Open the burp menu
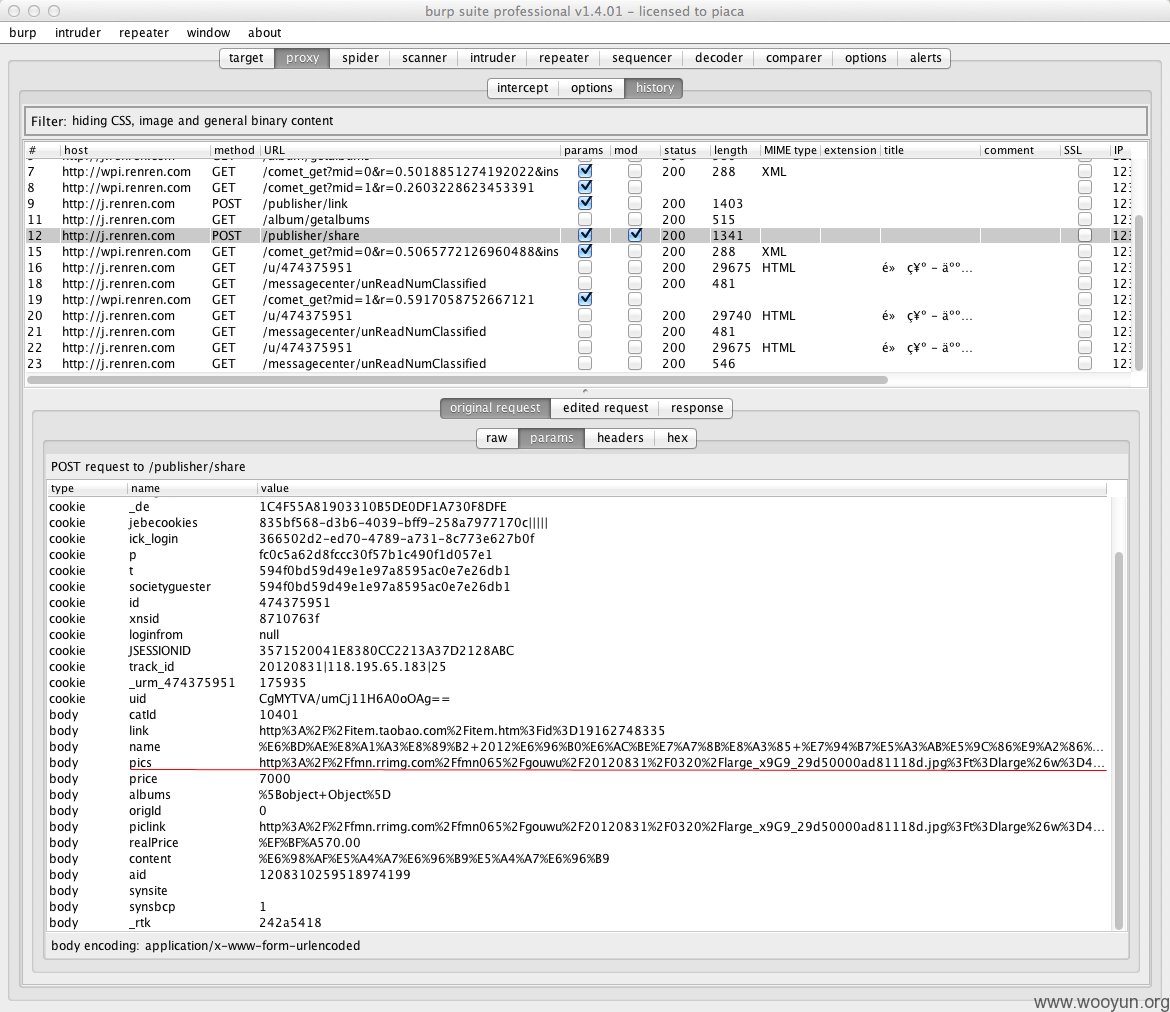Viewport: 1170px width, 1012px height. pos(22,33)
